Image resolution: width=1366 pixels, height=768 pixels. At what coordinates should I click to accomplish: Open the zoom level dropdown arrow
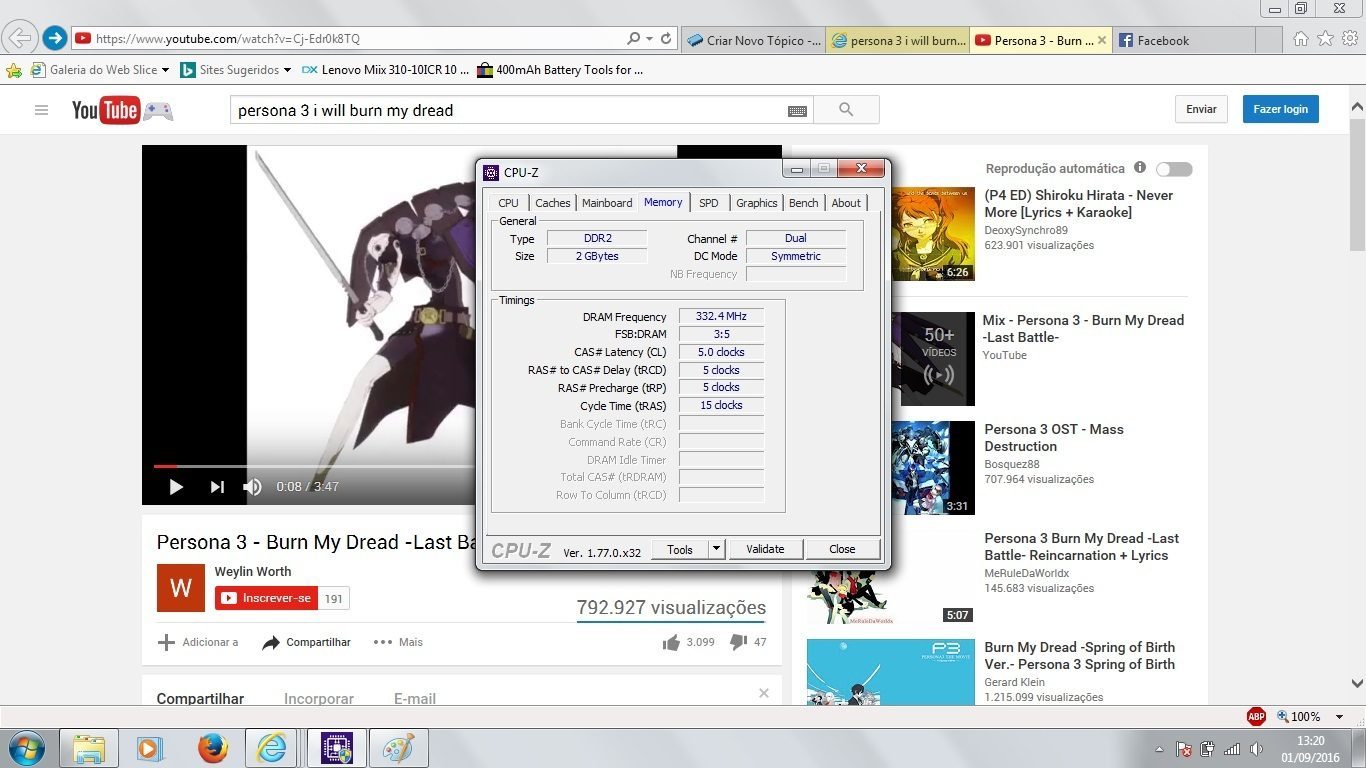point(1340,717)
